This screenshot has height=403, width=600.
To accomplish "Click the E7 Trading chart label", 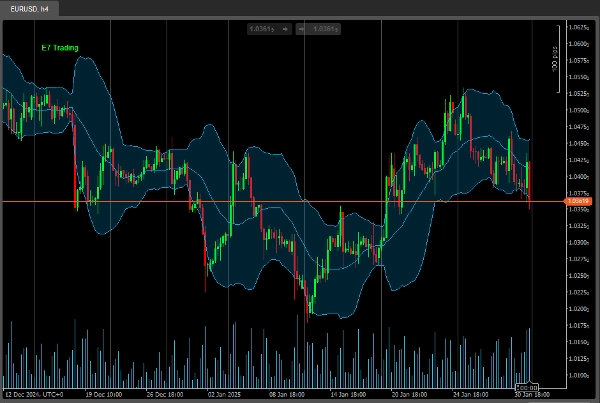I will pos(60,48).
